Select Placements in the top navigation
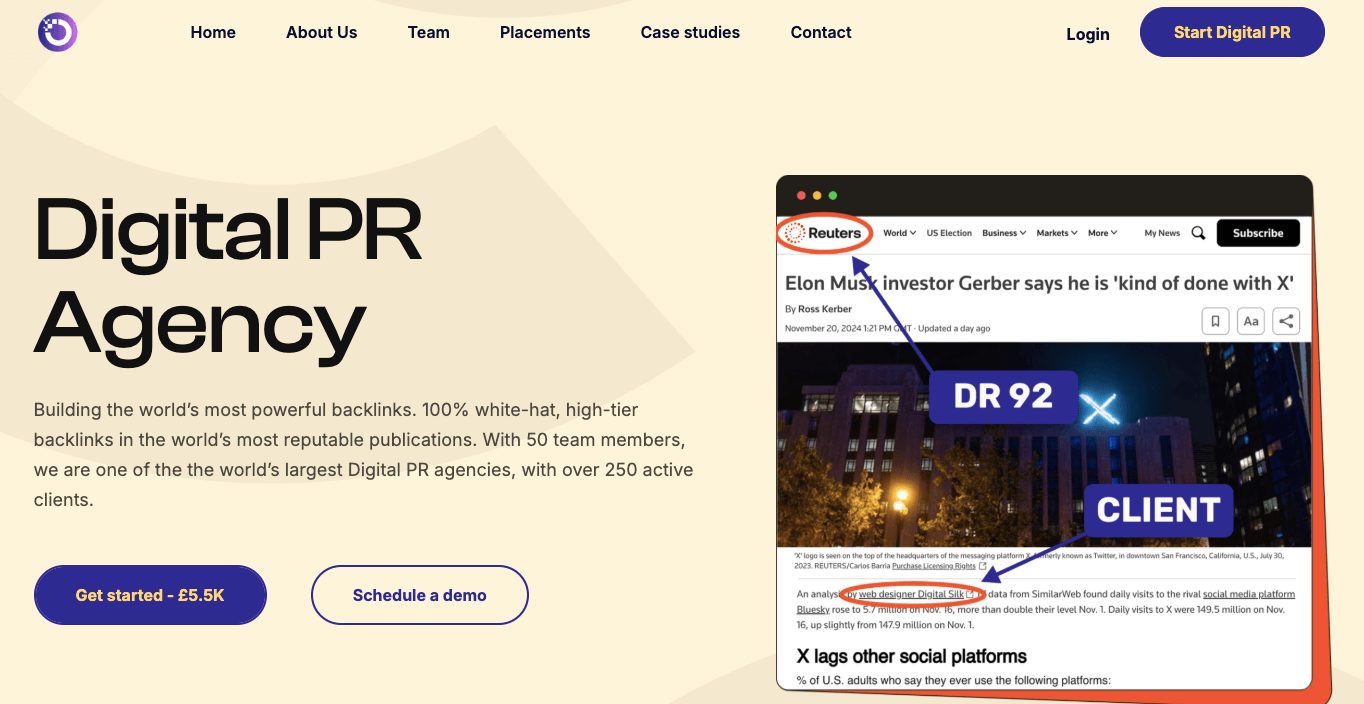Viewport: 1364px width, 704px height. (545, 32)
